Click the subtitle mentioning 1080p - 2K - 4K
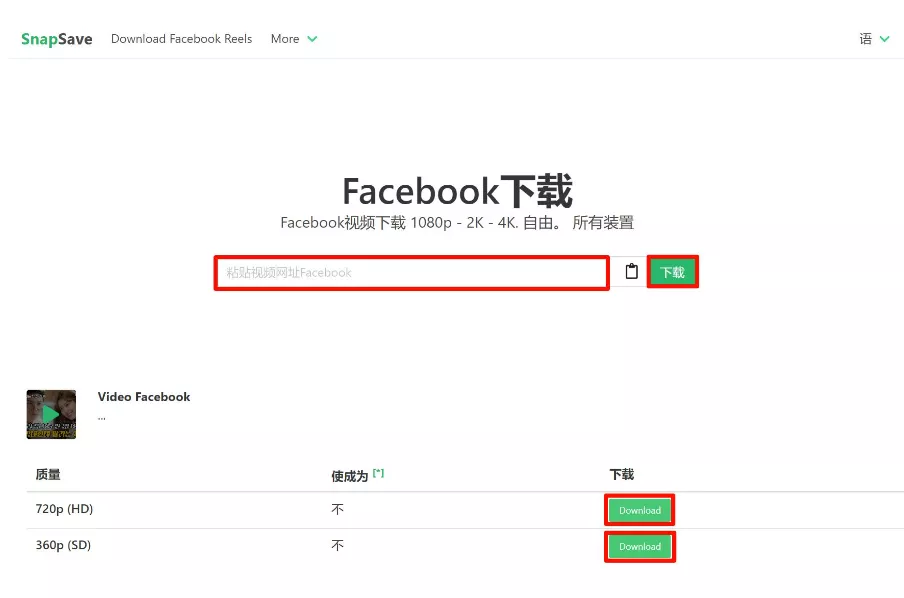Viewport: 904px width, 598px height. click(x=457, y=223)
